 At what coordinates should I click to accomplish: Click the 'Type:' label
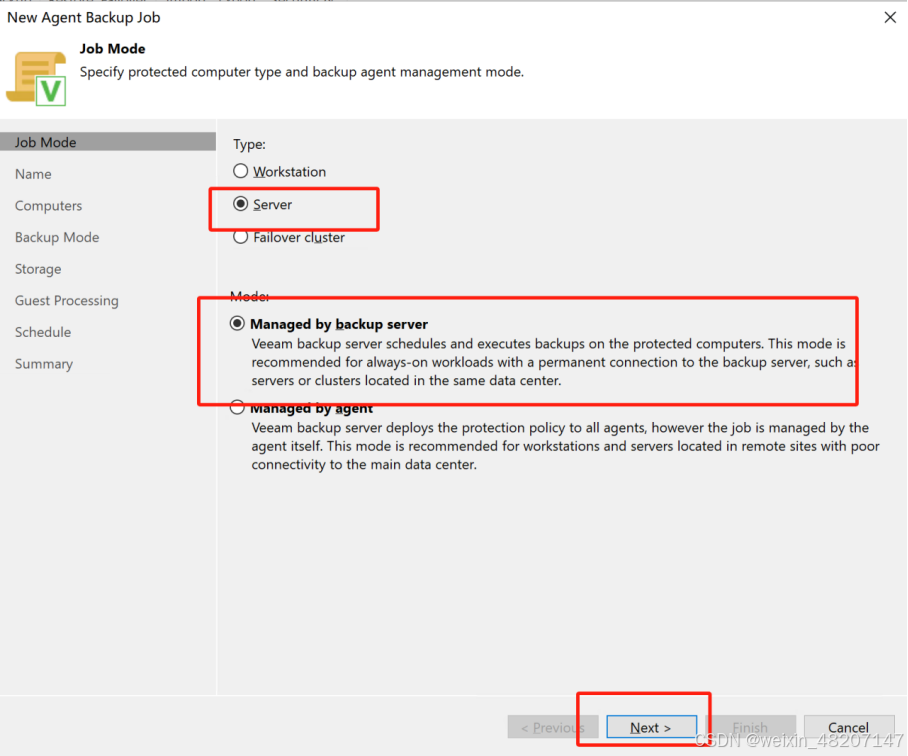tap(249, 144)
